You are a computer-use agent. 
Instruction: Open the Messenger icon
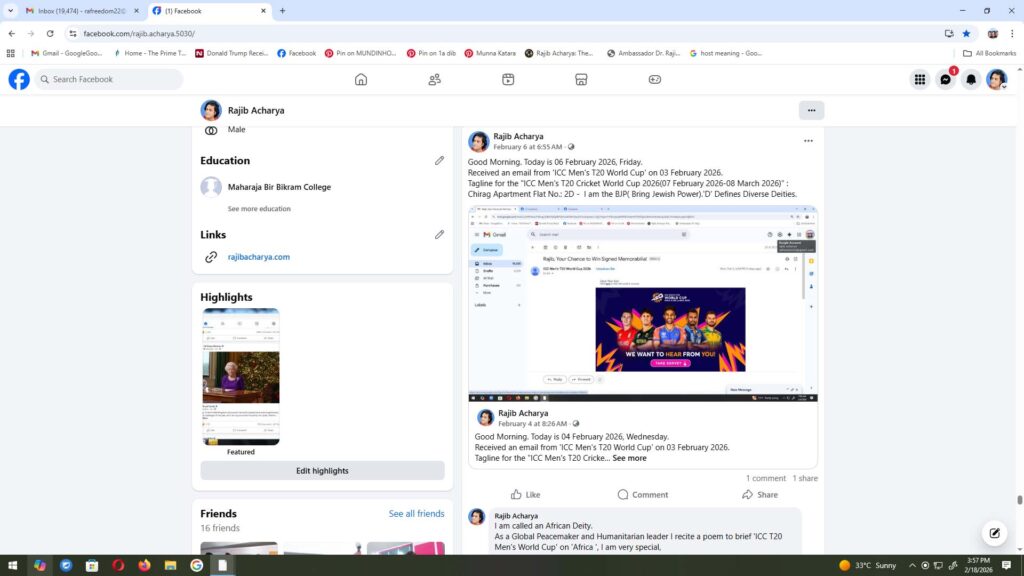click(x=945, y=80)
